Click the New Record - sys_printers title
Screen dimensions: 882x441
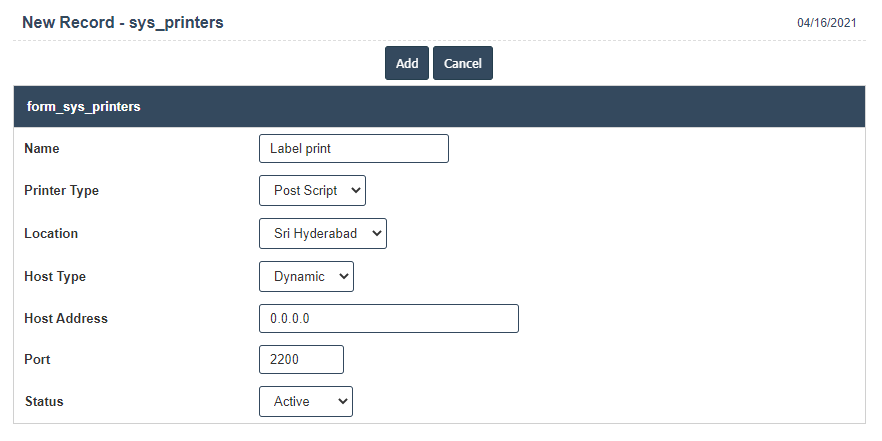(123, 21)
